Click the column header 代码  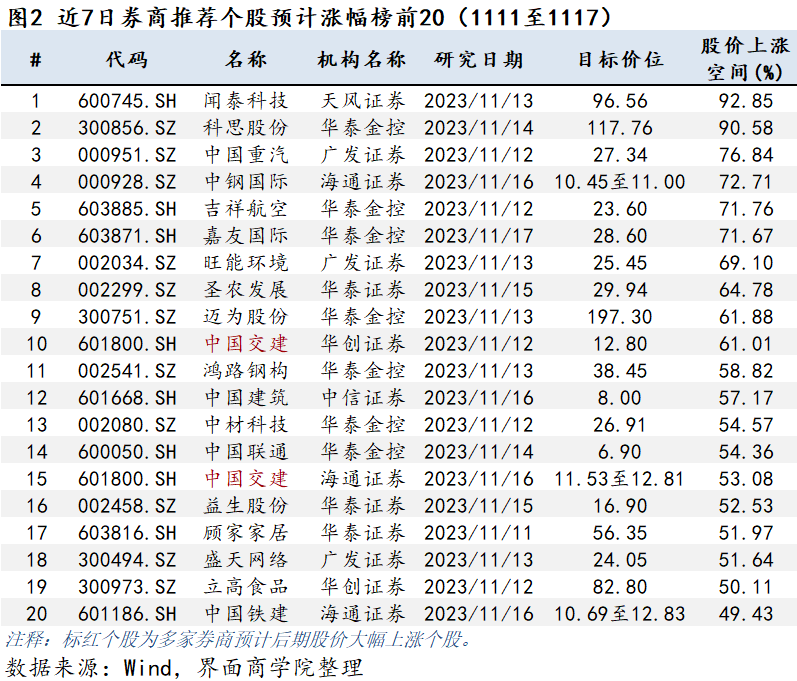click(x=127, y=60)
